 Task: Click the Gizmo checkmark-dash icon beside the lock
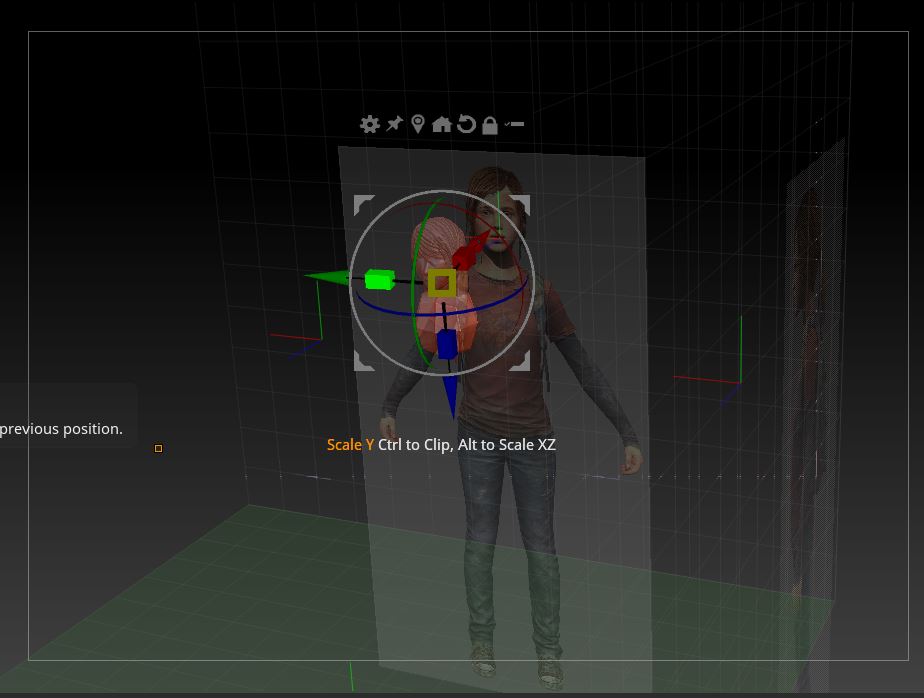pos(514,124)
